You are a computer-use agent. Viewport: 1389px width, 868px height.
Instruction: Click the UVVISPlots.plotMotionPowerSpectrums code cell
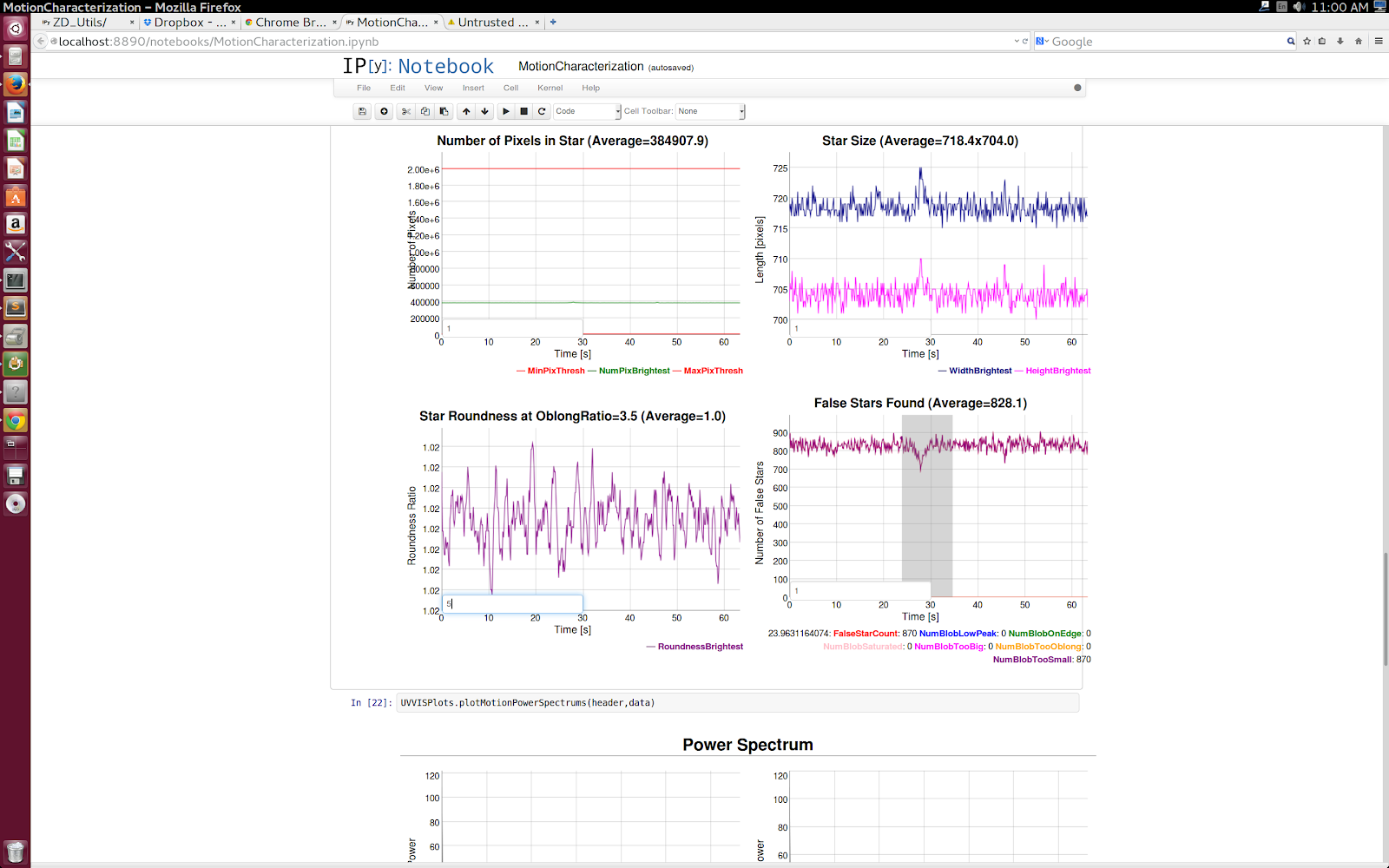[x=737, y=703]
